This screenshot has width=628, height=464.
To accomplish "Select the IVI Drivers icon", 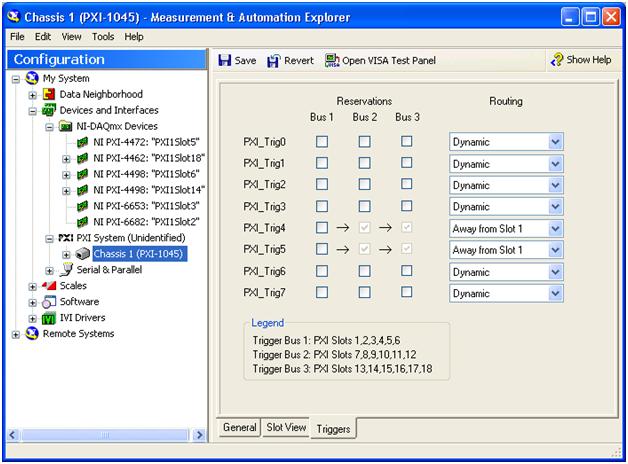I will coord(49,318).
